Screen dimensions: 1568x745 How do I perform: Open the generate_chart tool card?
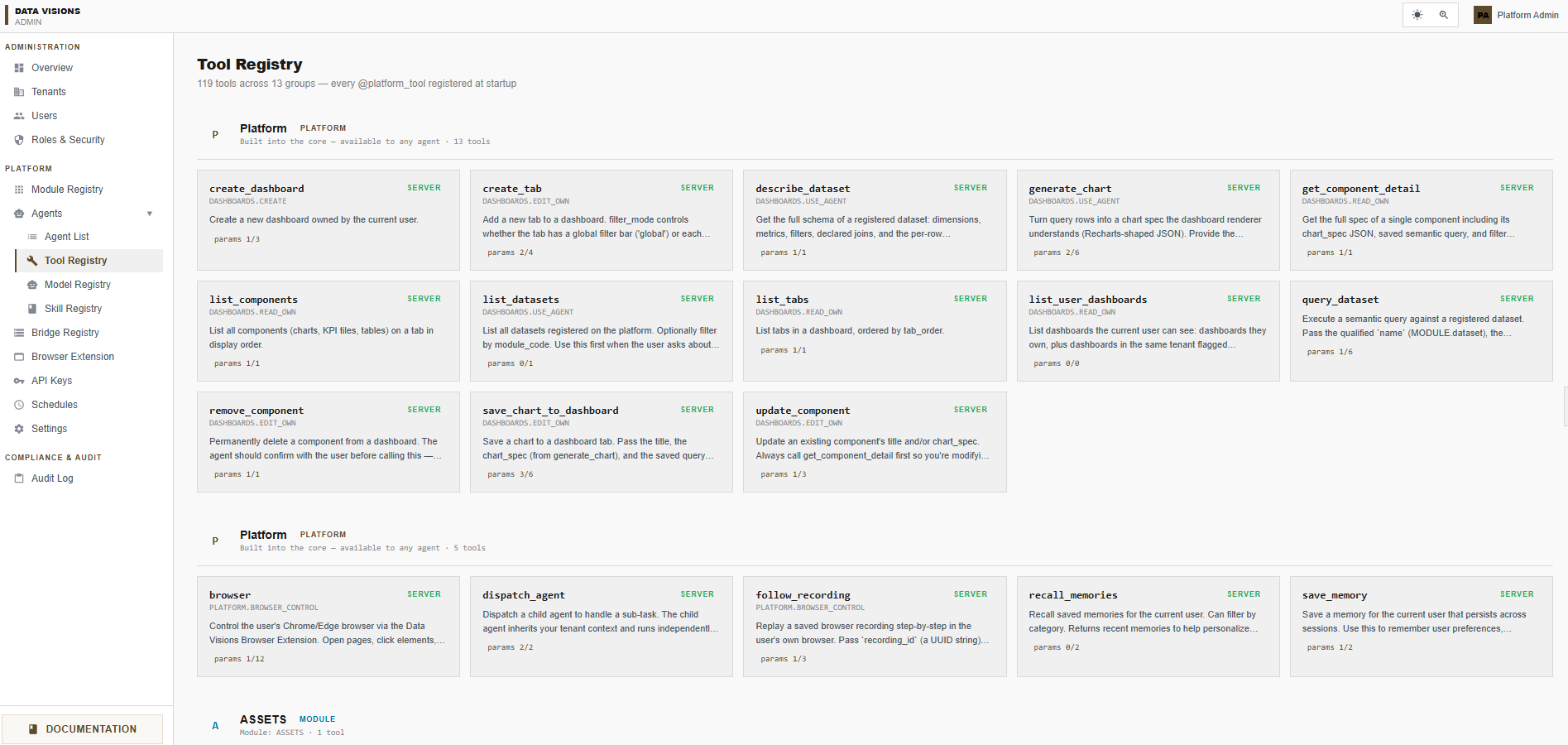[1148, 220]
